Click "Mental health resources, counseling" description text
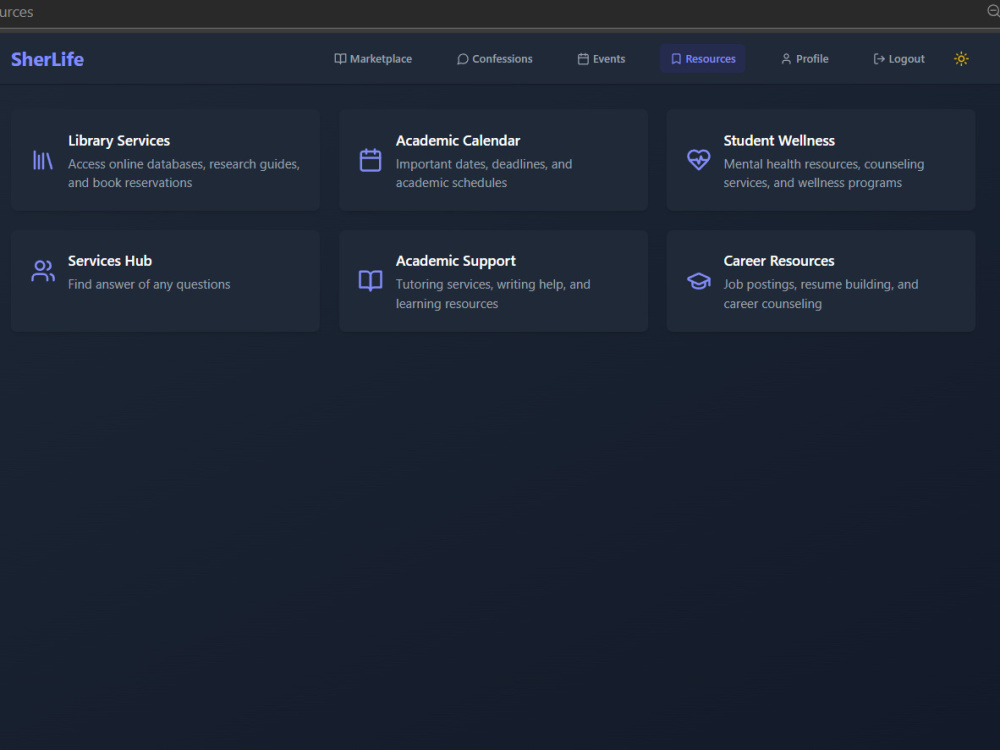The width and height of the screenshot is (1000, 750). pyautogui.click(x=823, y=164)
